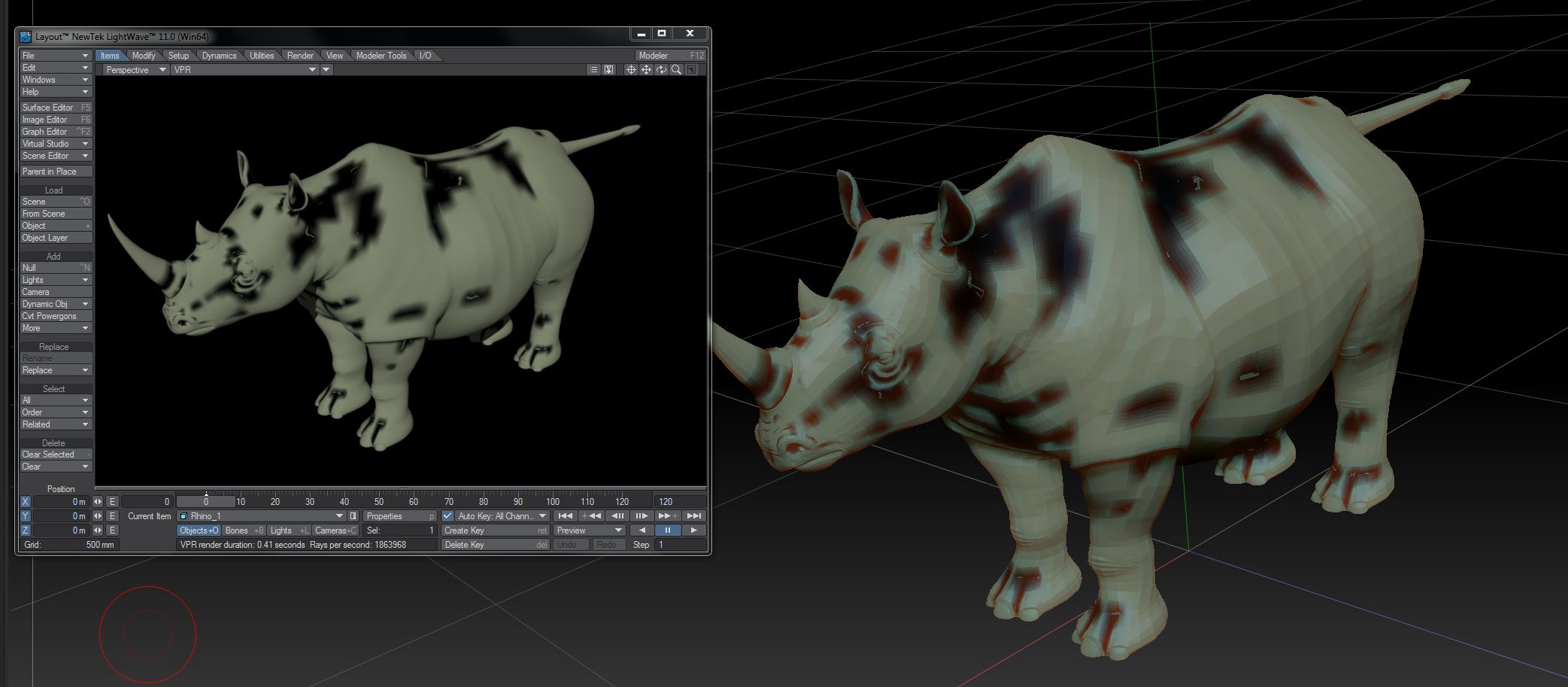Play animation forward
The width and height of the screenshot is (1568, 687).
pos(693,530)
